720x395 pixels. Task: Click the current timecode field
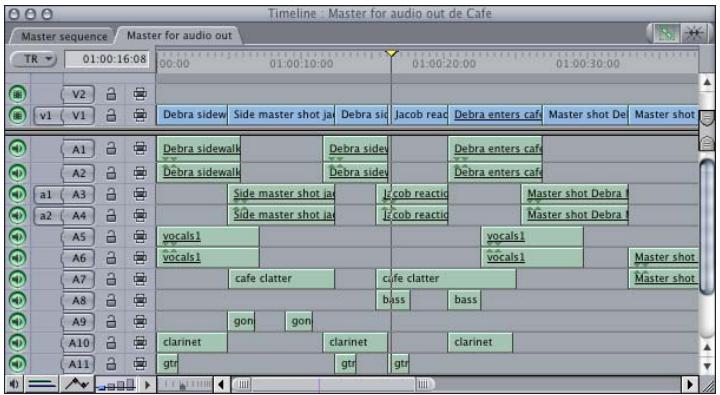click(107, 60)
